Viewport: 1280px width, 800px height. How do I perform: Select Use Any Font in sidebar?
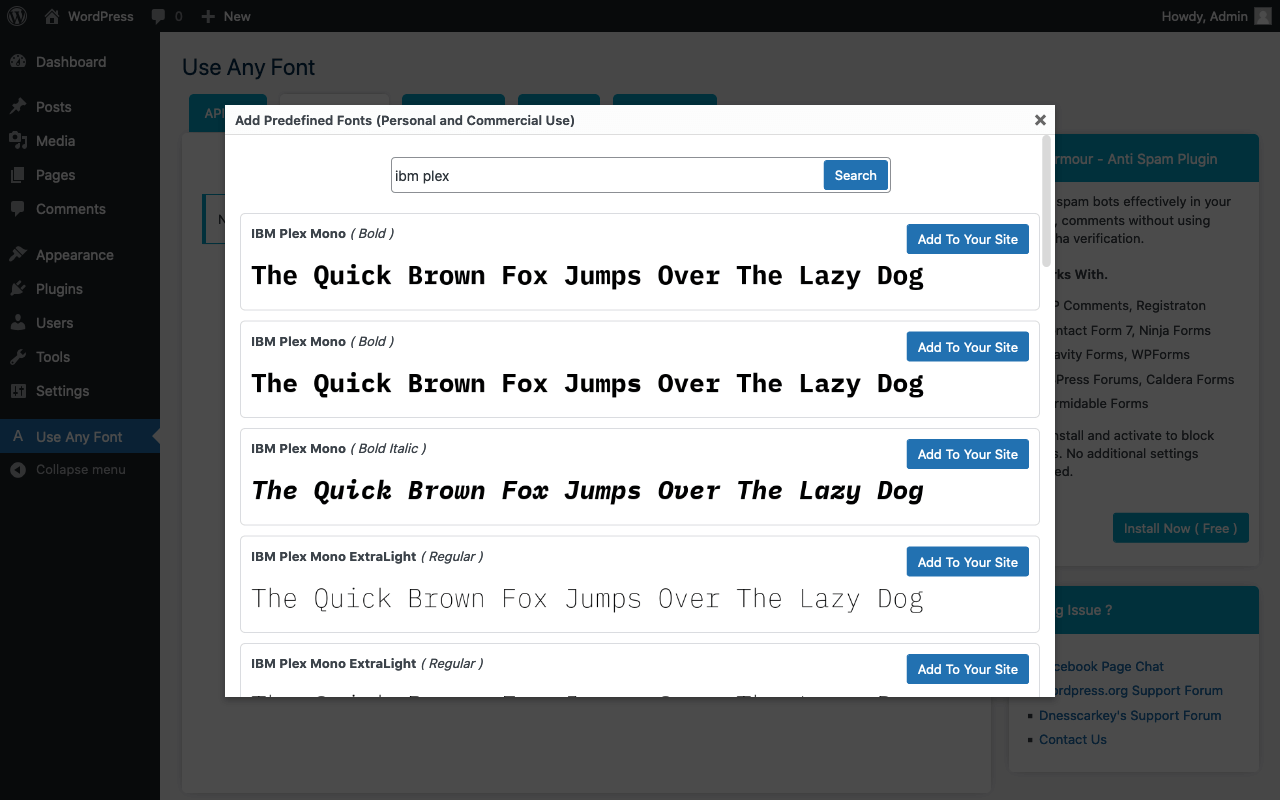[x=80, y=437]
